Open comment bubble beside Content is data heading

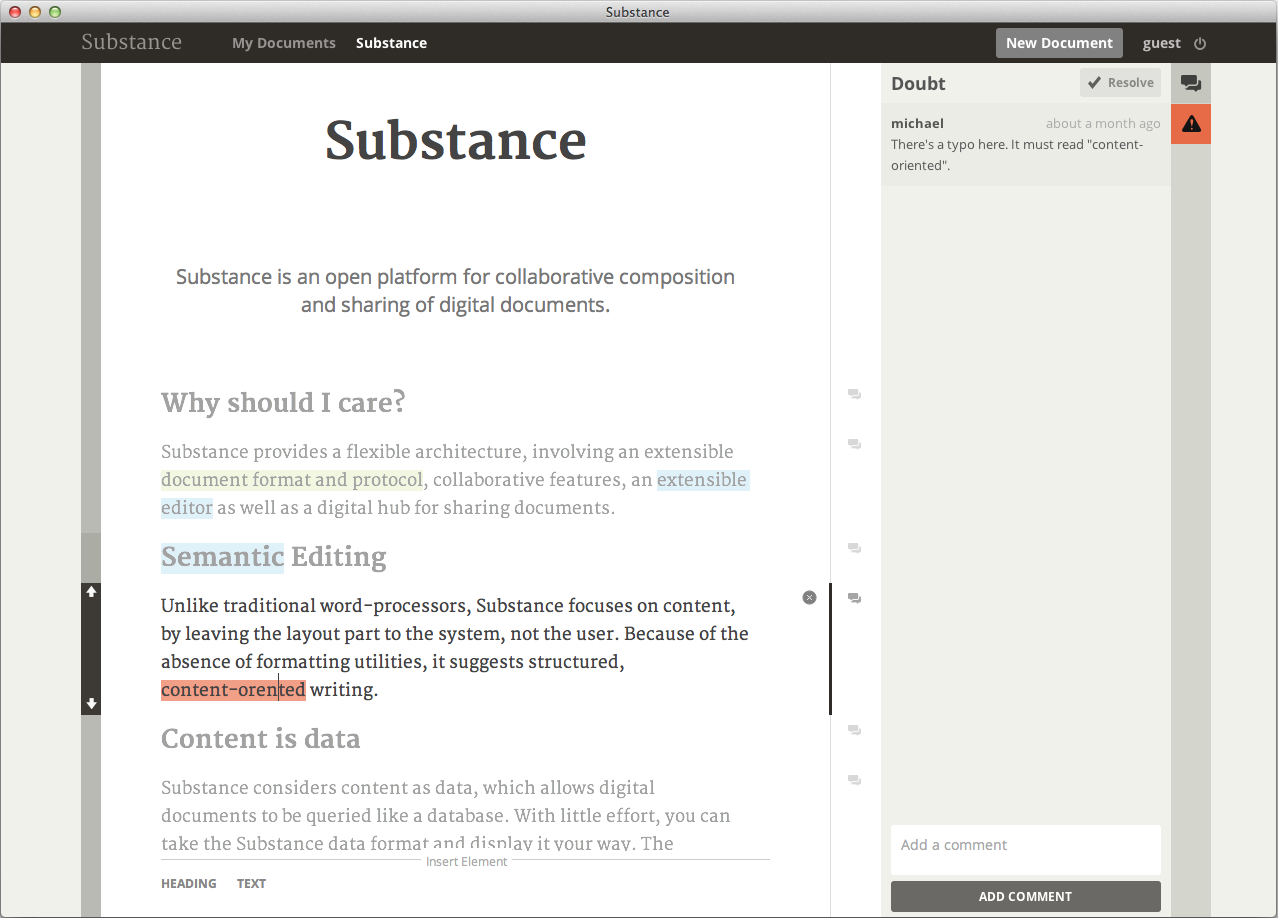[x=854, y=730]
